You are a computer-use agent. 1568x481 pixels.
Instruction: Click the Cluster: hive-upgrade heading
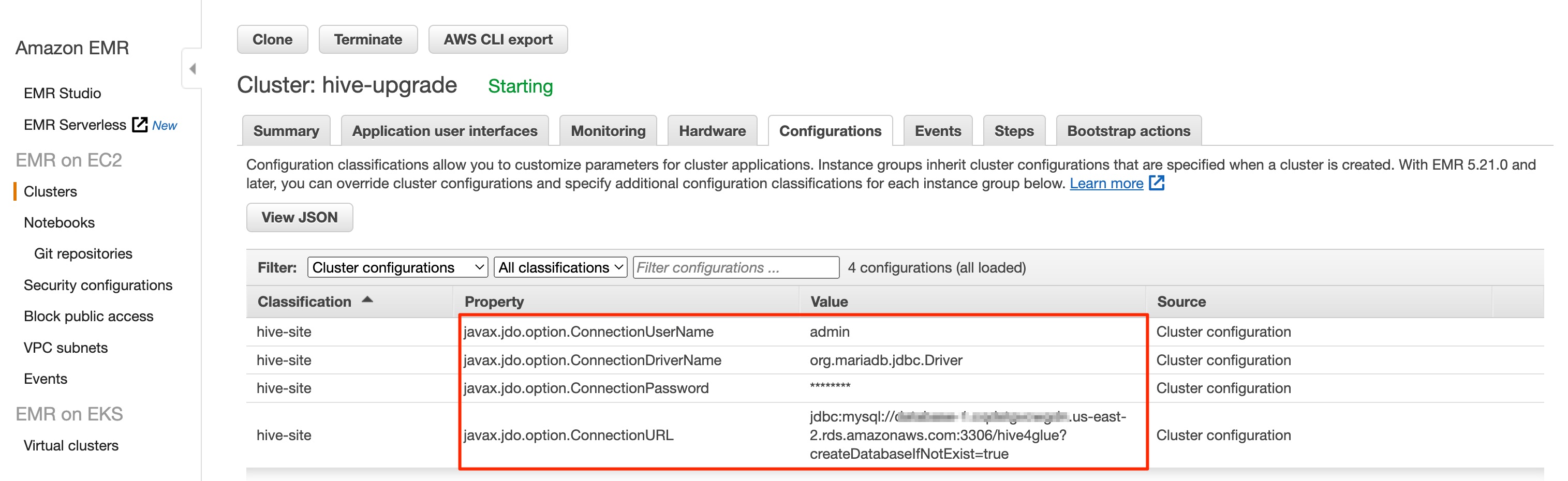(347, 85)
